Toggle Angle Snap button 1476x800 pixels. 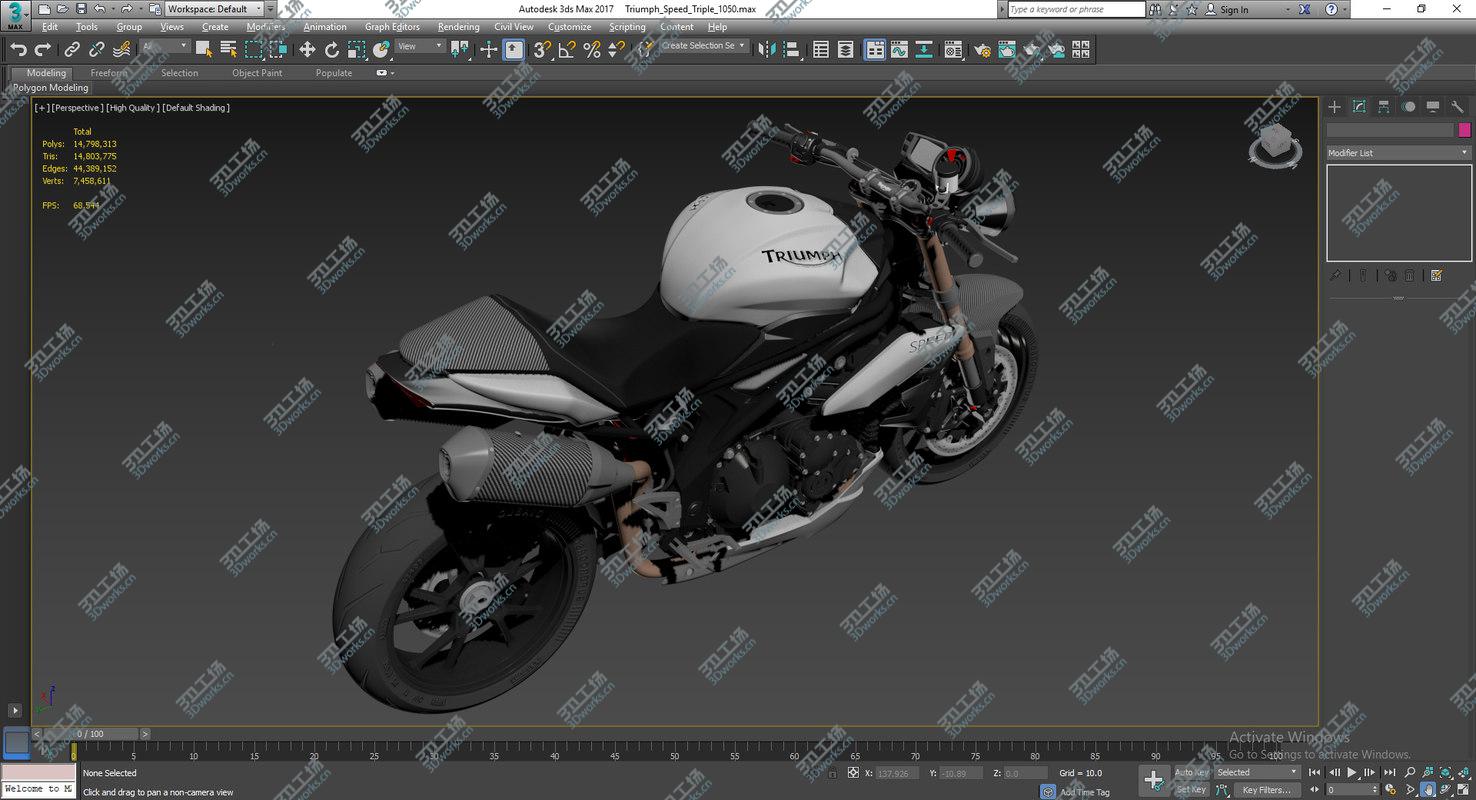tap(567, 49)
